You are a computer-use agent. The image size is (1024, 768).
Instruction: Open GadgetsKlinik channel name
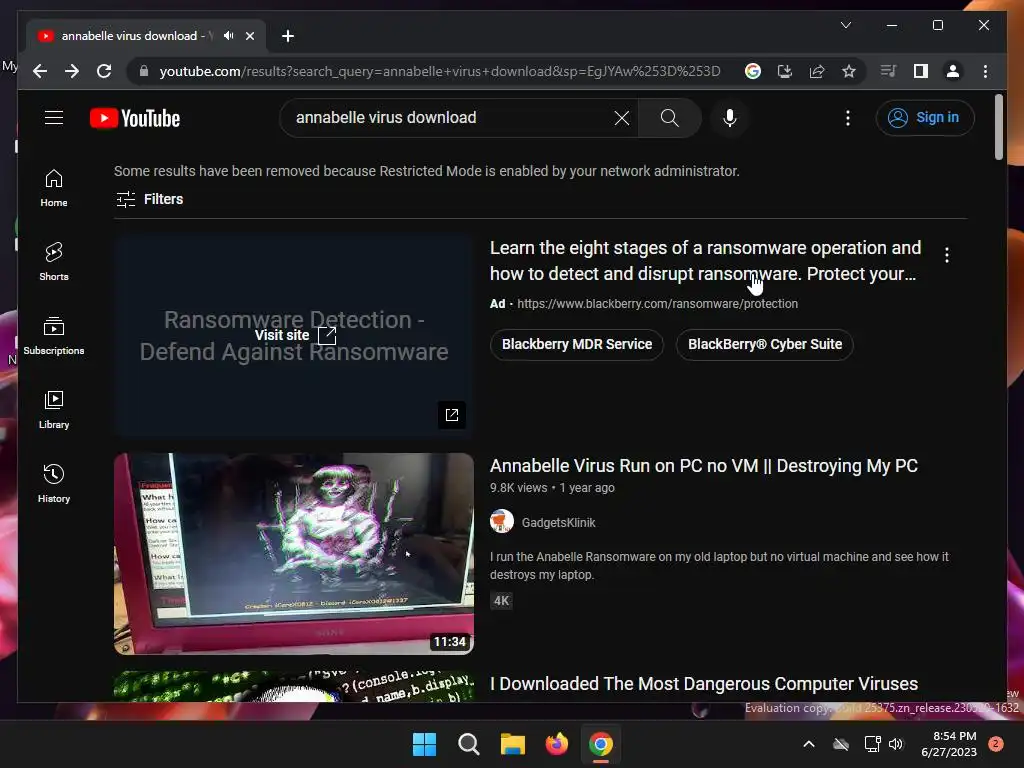click(x=558, y=522)
